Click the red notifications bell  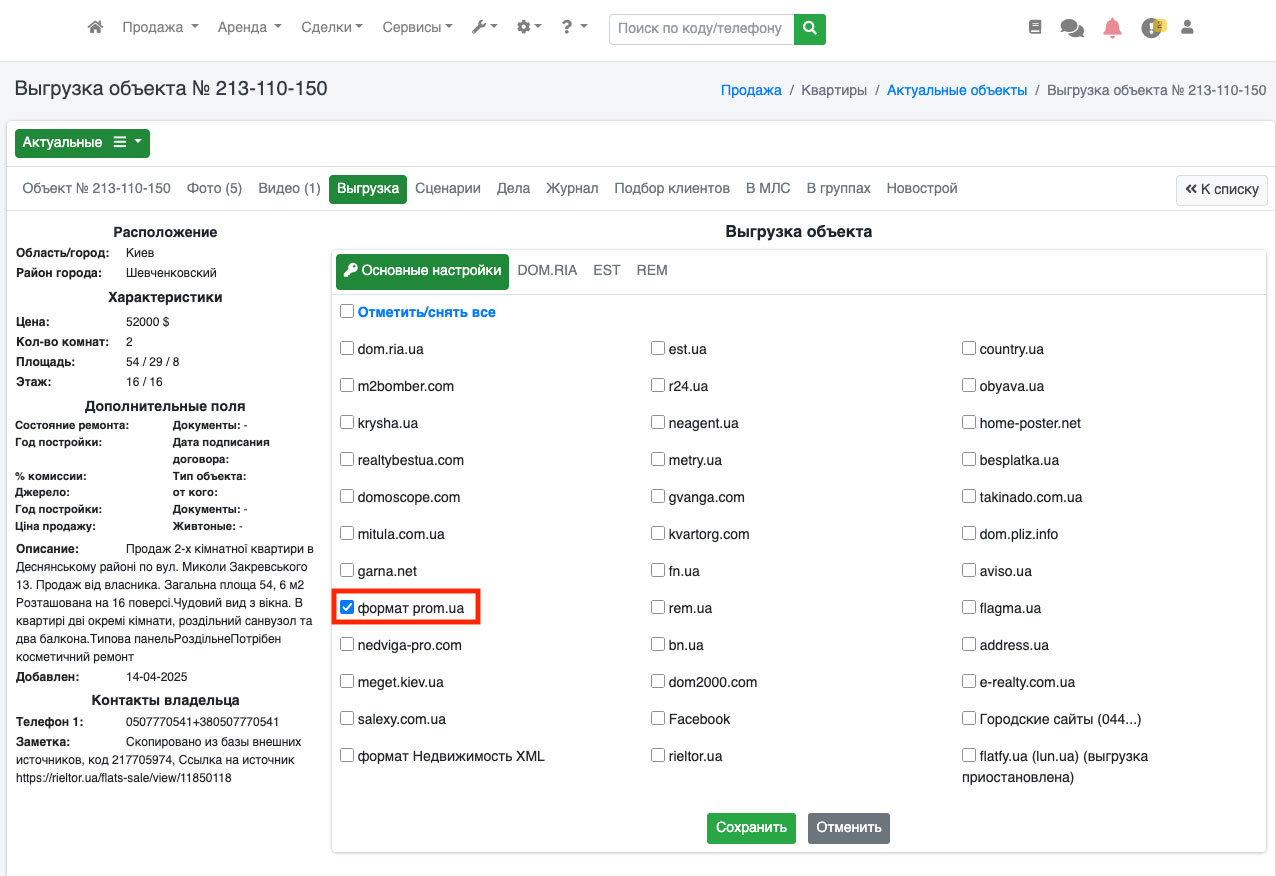point(1112,28)
